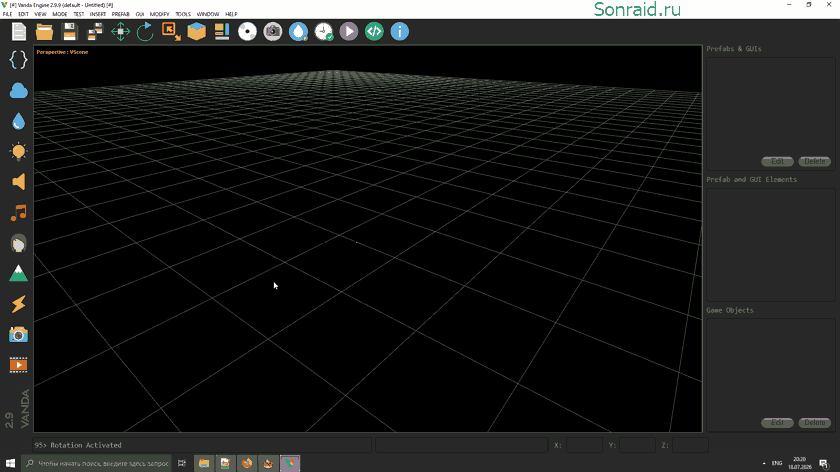Click the Windows Start button

pyautogui.click(x=10, y=463)
